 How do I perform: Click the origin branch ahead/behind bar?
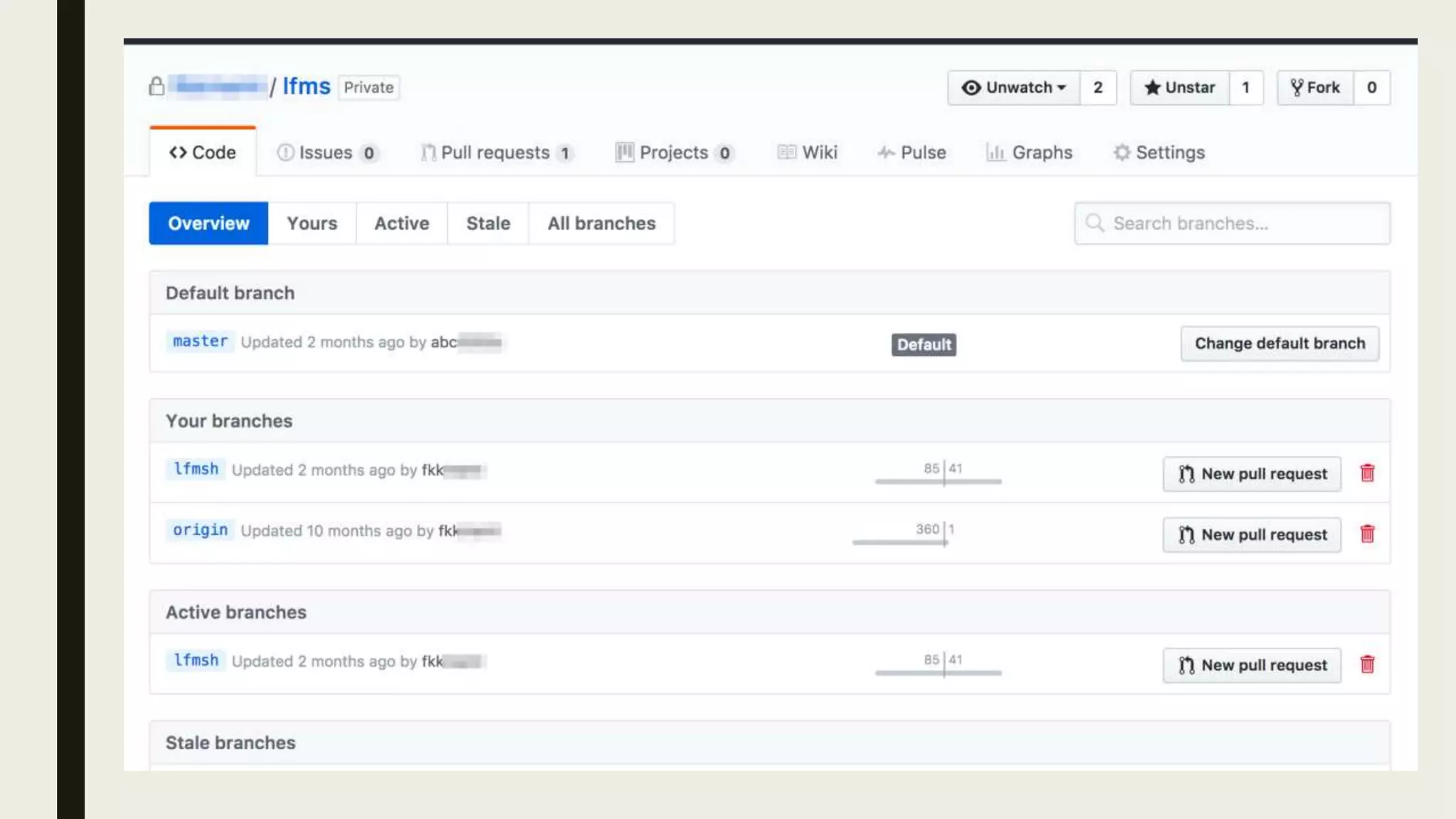point(901,542)
